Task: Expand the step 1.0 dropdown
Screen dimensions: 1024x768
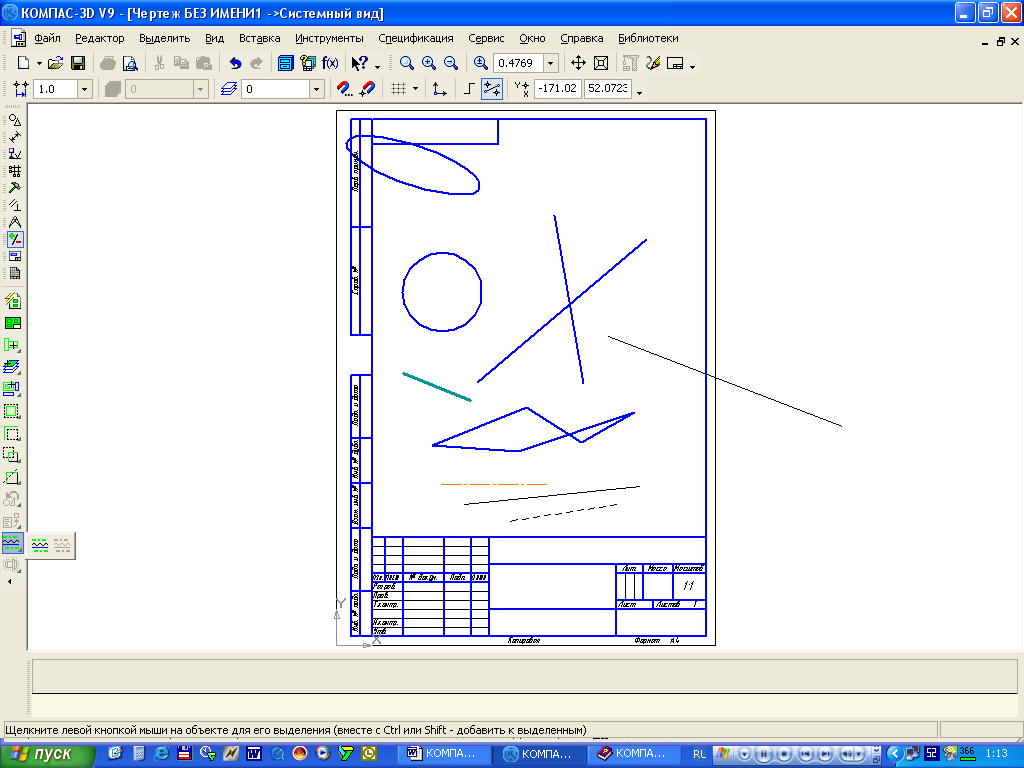Action: tap(84, 89)
